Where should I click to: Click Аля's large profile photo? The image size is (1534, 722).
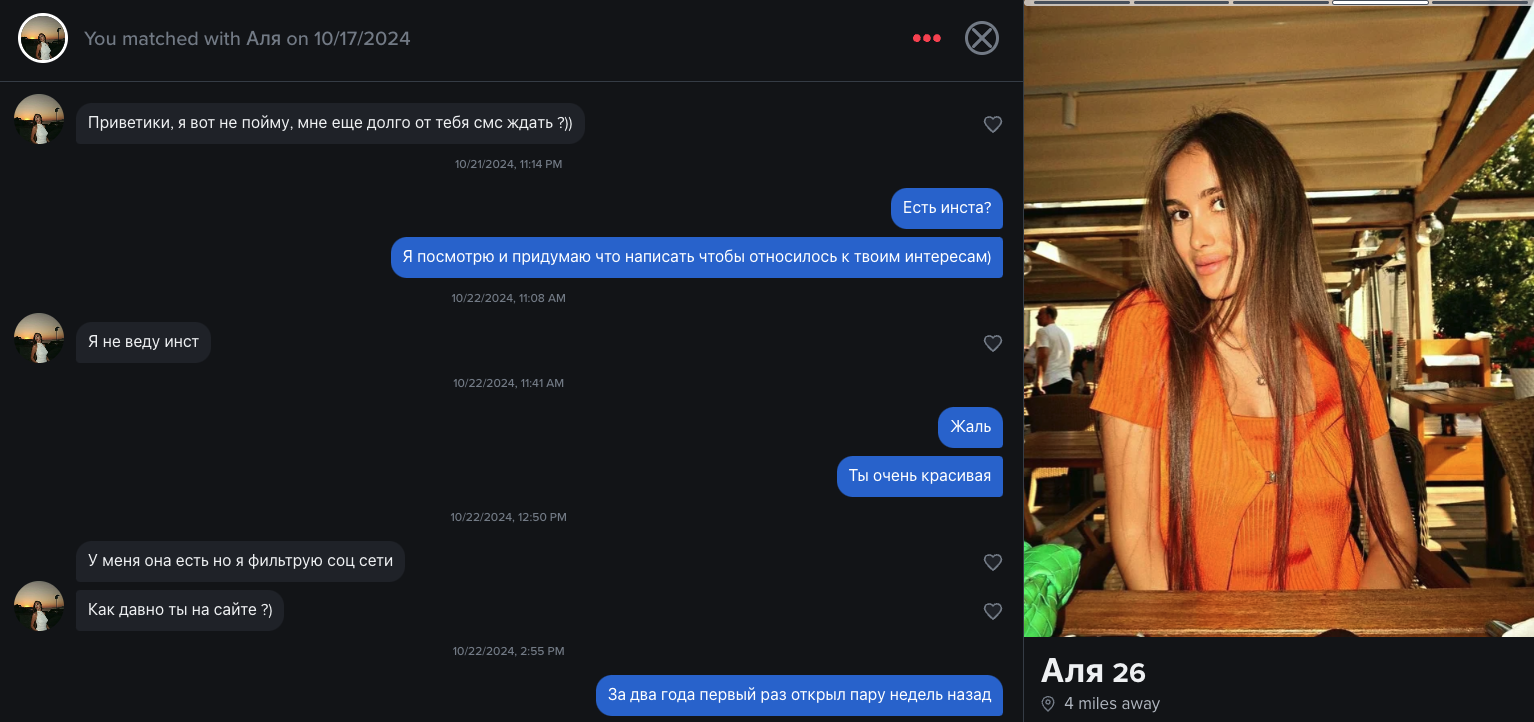pyautogui.click(x=1278, y=320)
